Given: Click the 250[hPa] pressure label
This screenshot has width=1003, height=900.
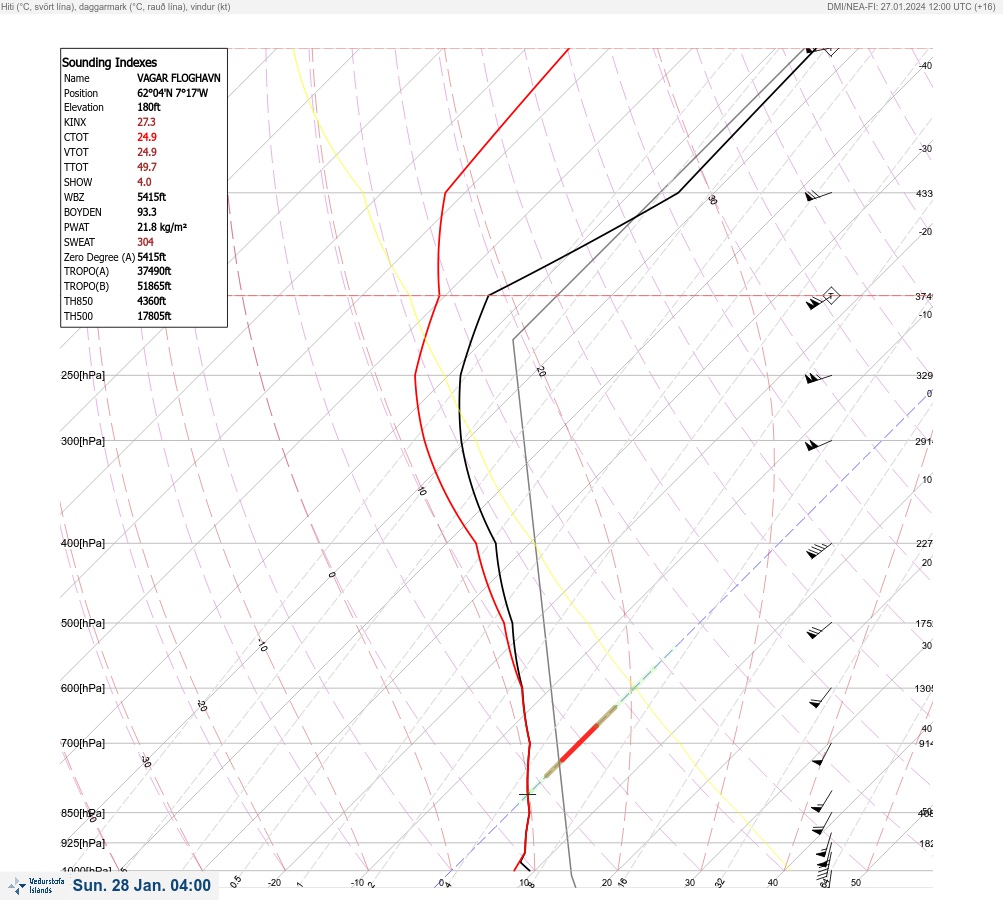Looking at the screenshot, I should [83, 375].
